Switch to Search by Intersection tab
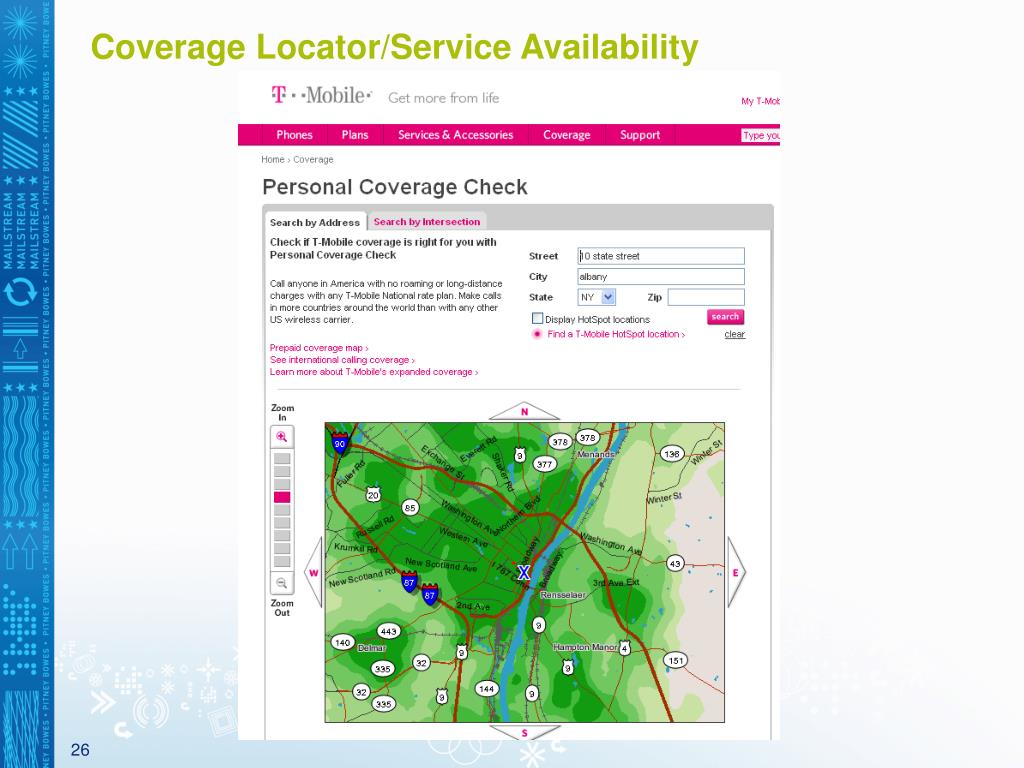This screenshot has height=768, width=1024. click(x=426, y=222)
